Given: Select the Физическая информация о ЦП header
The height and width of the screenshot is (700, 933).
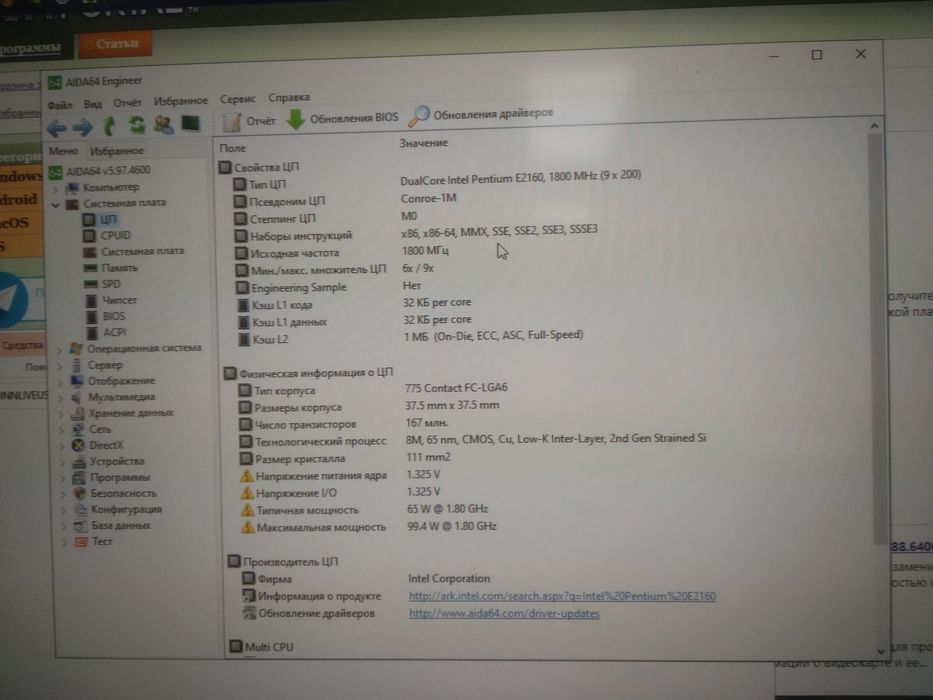Looking at the screenshot, I should [x=308, y=373].
